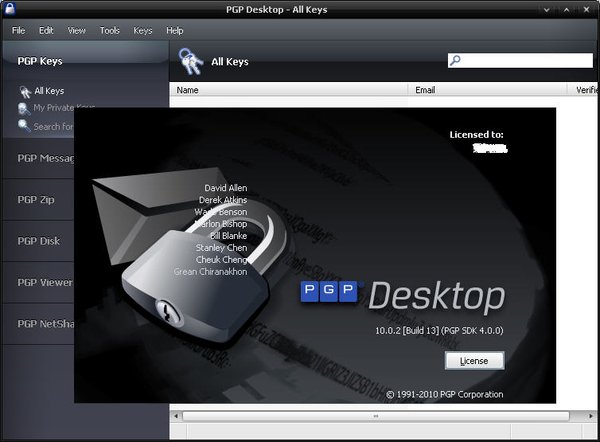
Task: Sort by the Name column header
Action: 289,90
